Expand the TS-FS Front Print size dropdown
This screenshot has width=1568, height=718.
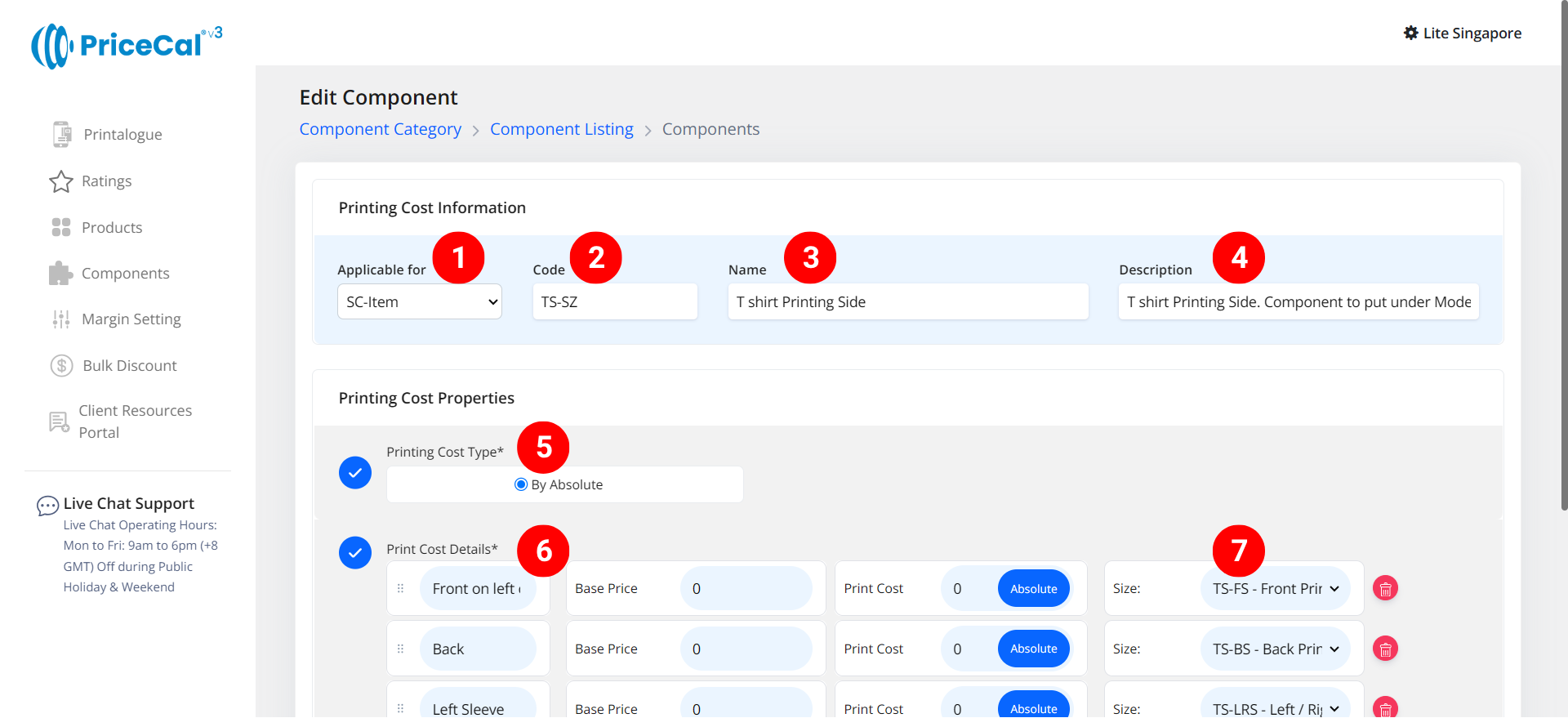tap(1275, 588)
